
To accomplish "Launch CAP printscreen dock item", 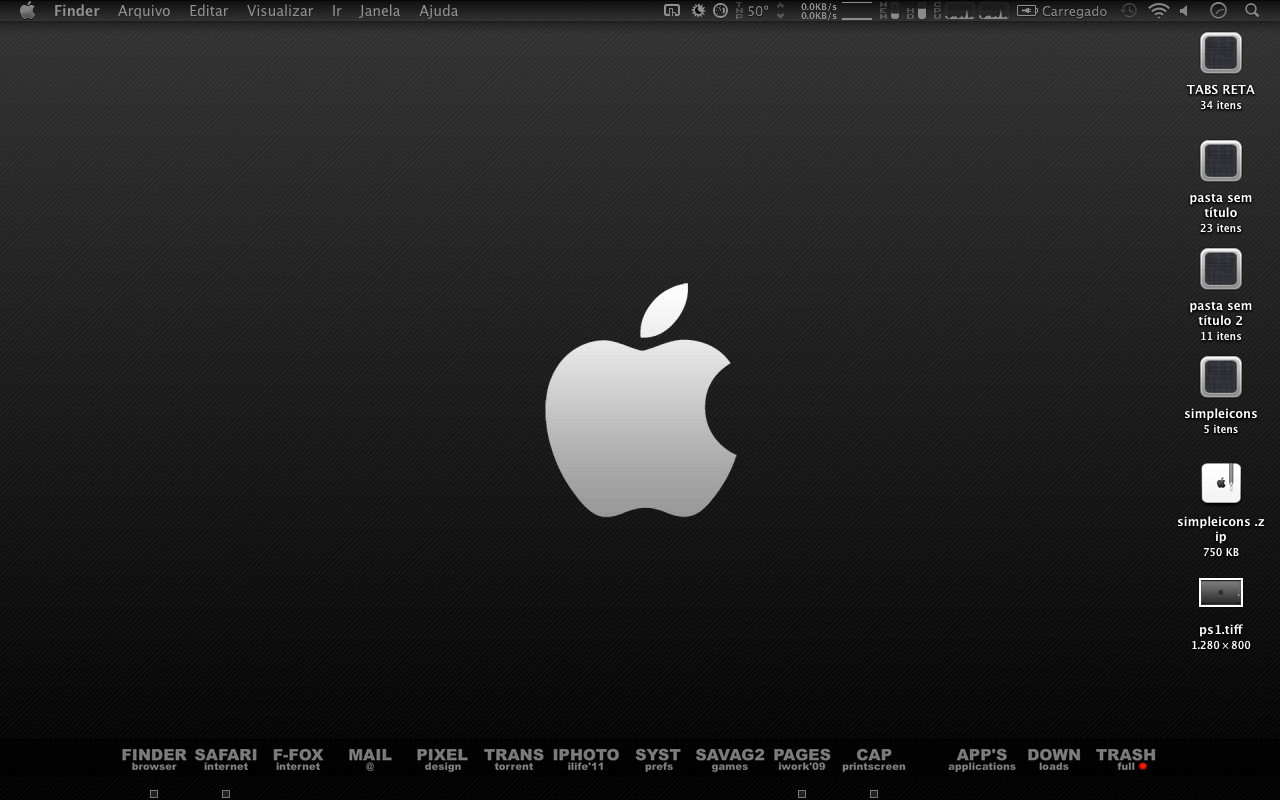I will coord(874,759).
